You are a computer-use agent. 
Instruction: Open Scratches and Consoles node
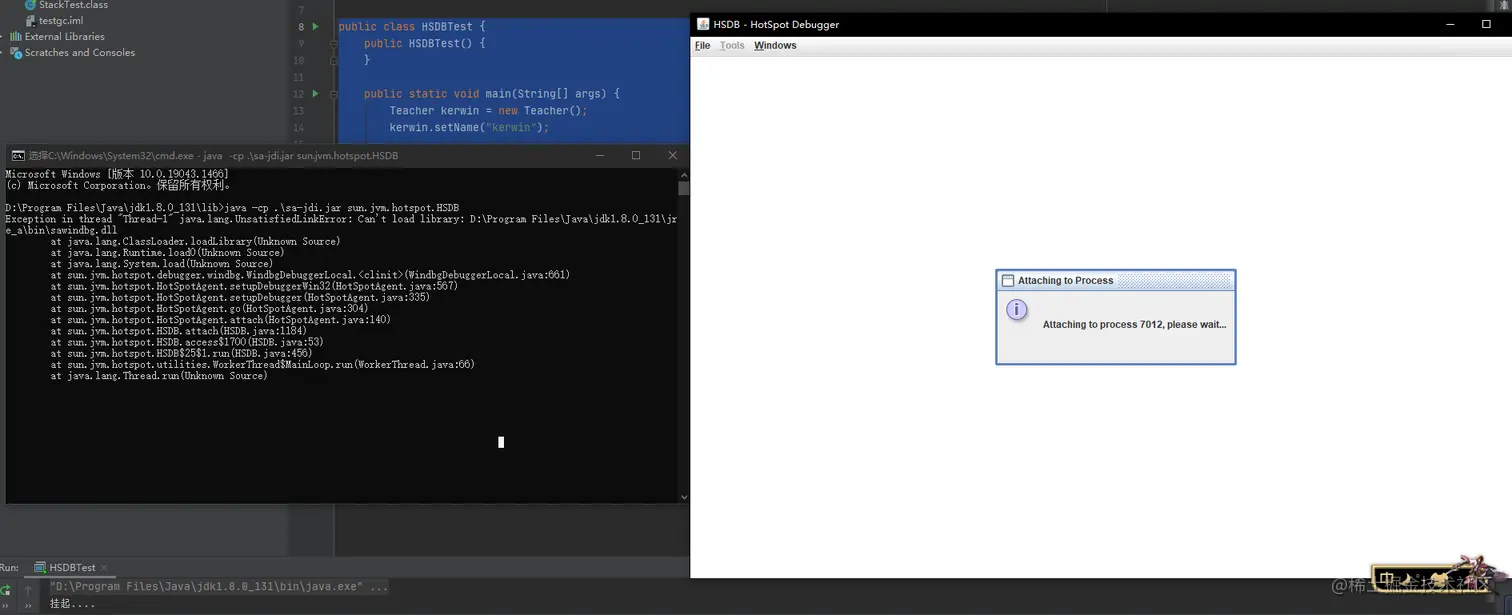tap(79, 52)
